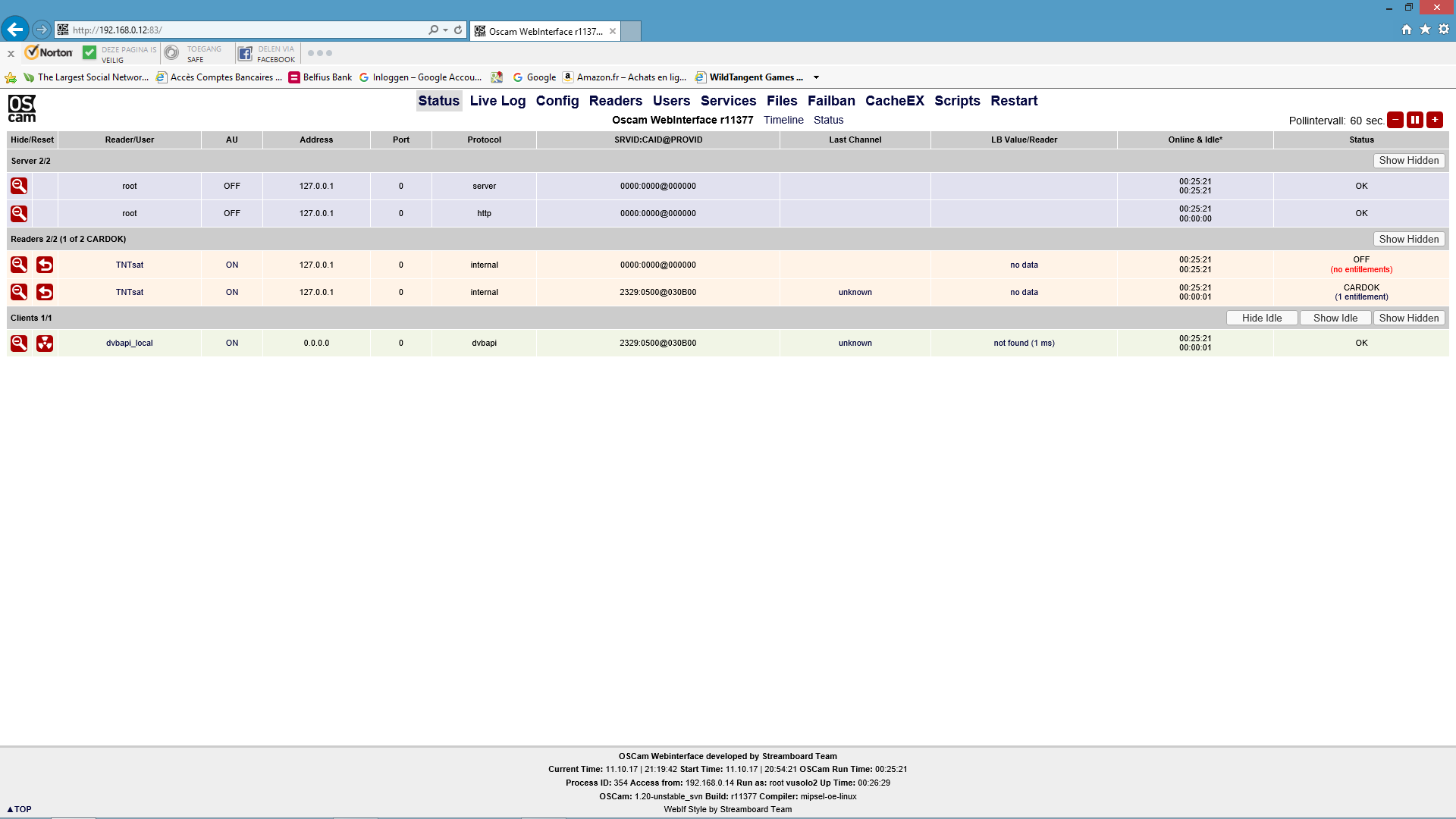Expand the favorites bar overflow arrow
The width and height of the screenshot is (1456, 819).
[x=816, y=77]
